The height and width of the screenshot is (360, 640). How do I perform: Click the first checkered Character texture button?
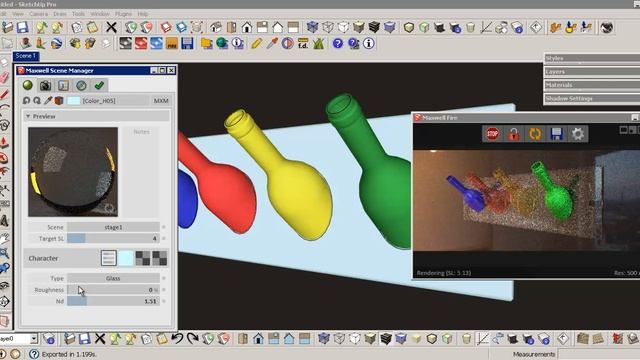[x=142, y=258]
